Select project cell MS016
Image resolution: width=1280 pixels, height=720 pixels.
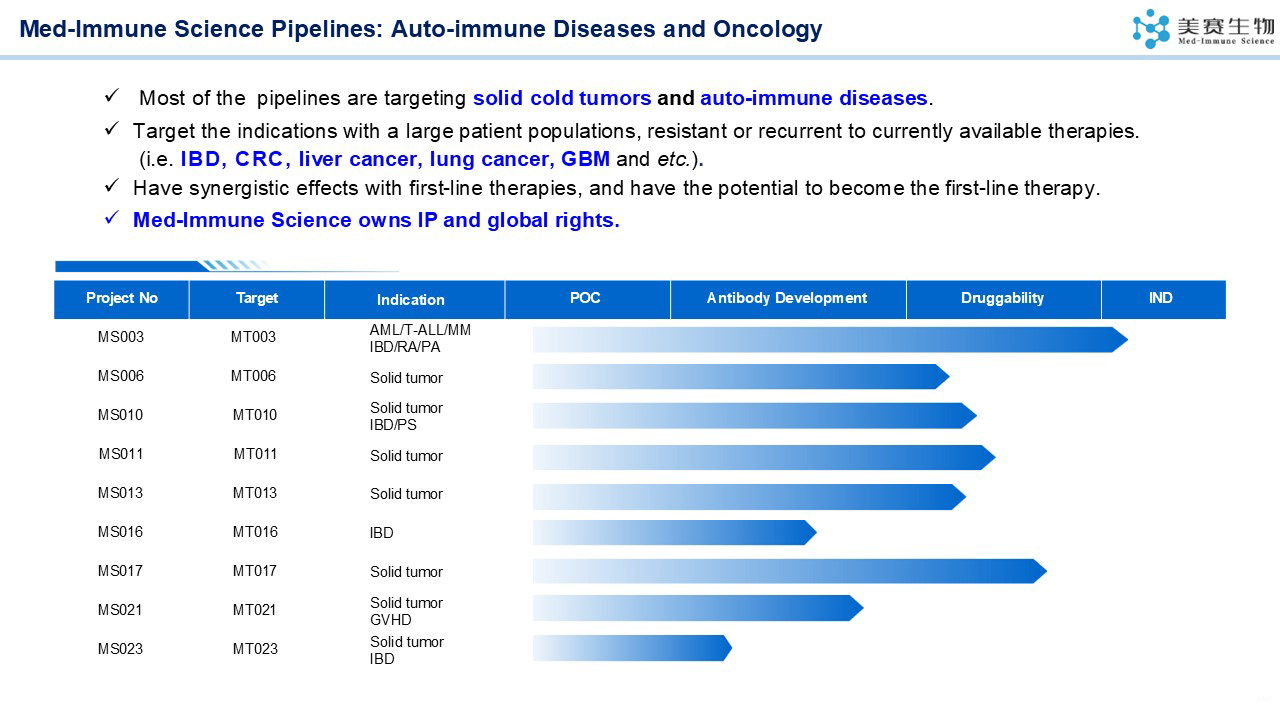pos(121,532)
